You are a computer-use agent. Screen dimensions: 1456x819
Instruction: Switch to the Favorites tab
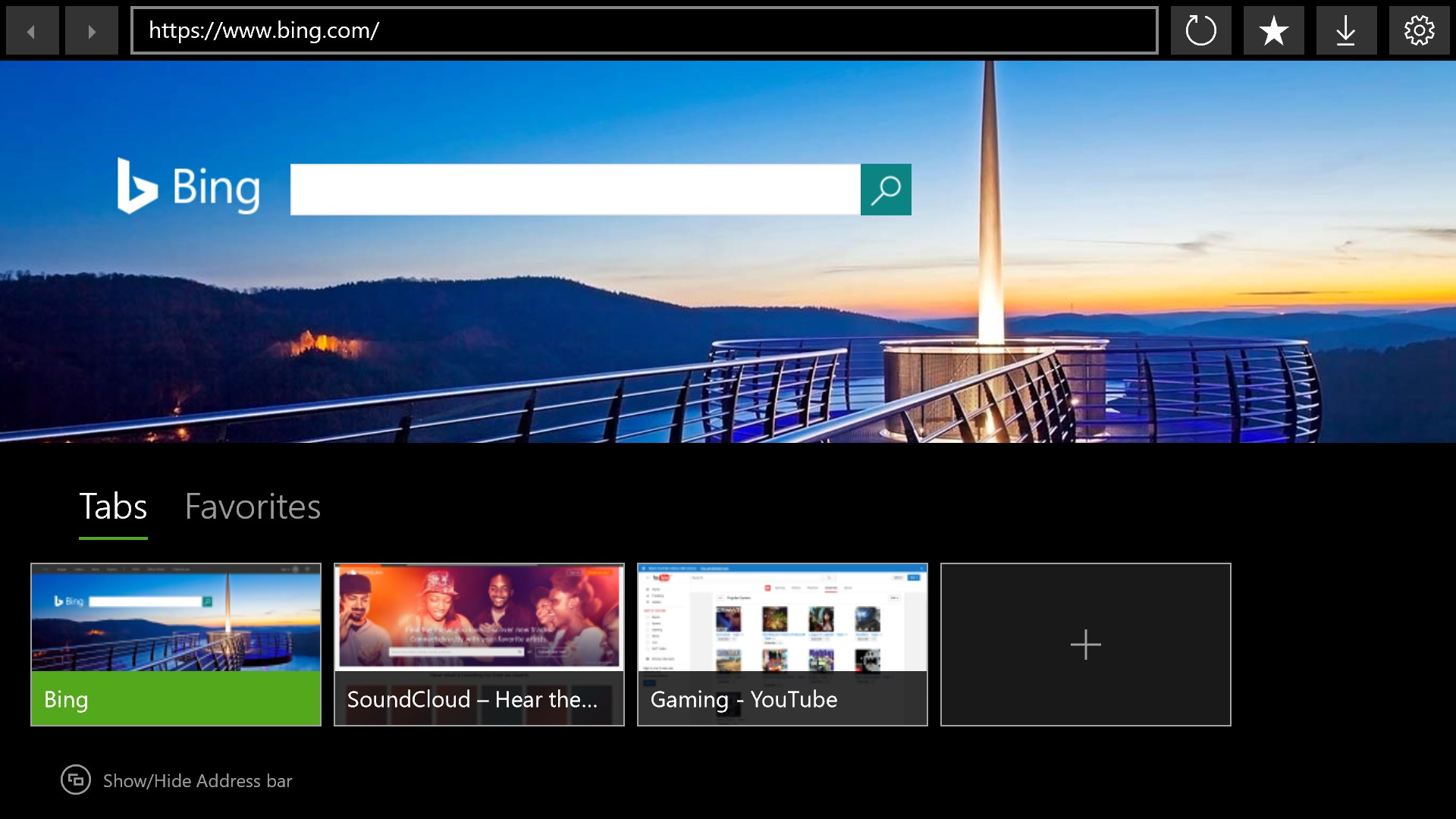(x=253, y=506)
